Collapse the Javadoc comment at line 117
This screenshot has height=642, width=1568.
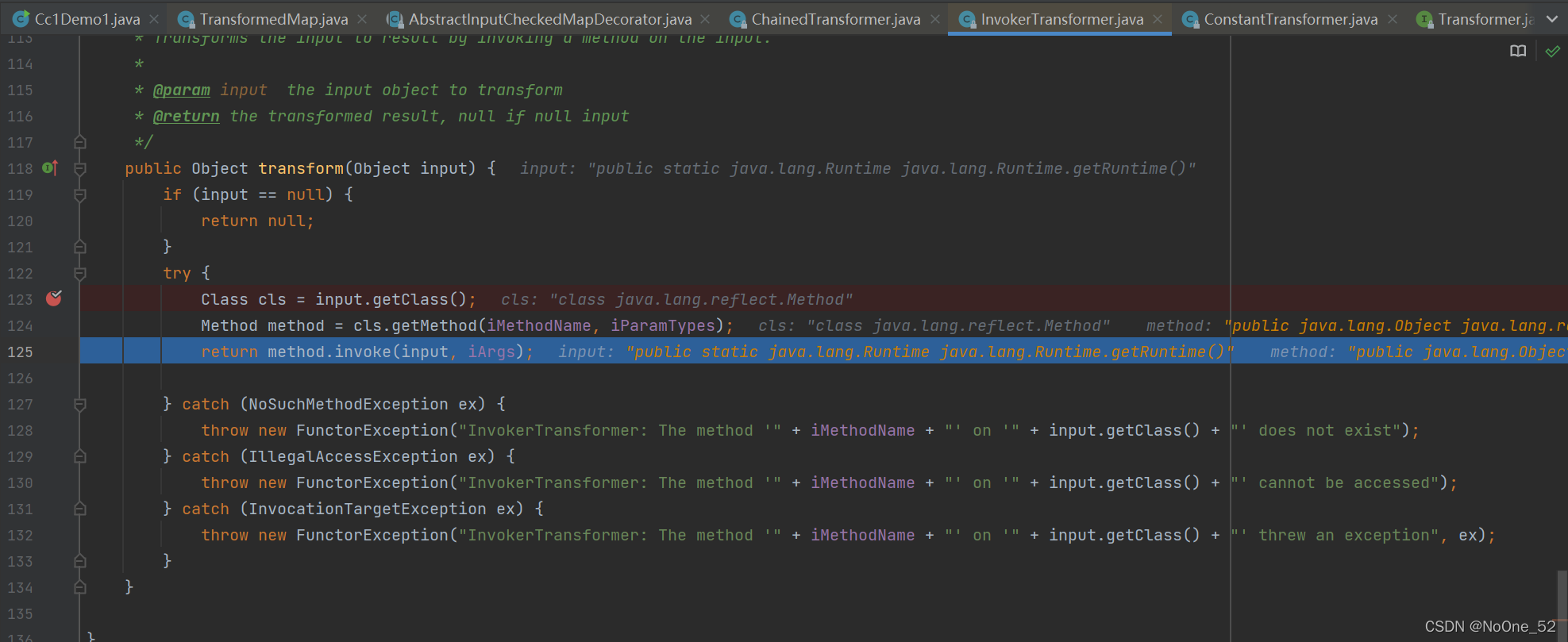click(80, 142)
